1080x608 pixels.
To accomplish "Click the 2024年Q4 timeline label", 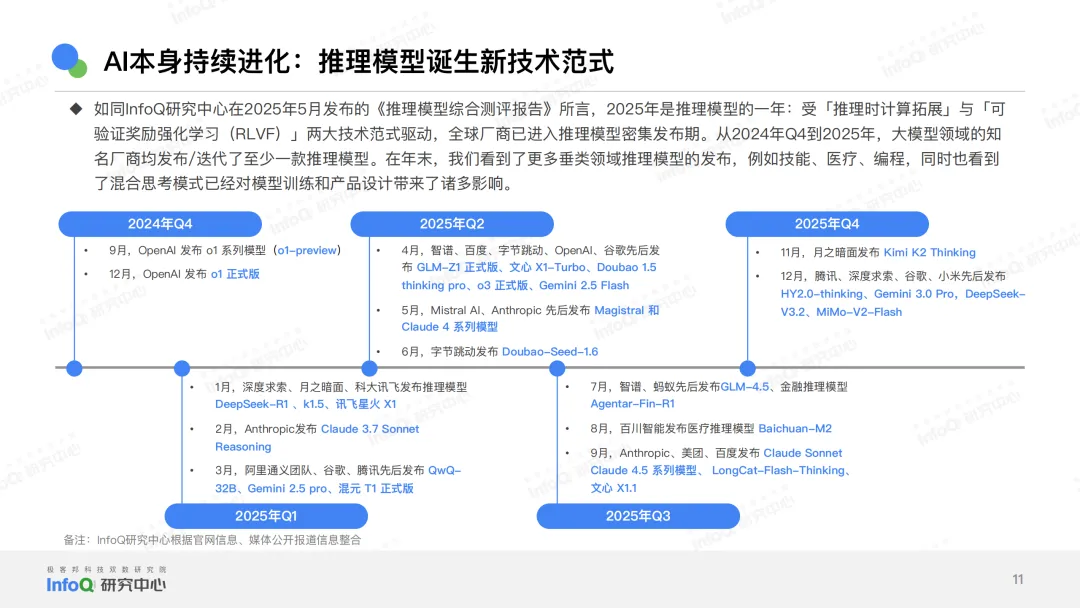I will (160, 224).
